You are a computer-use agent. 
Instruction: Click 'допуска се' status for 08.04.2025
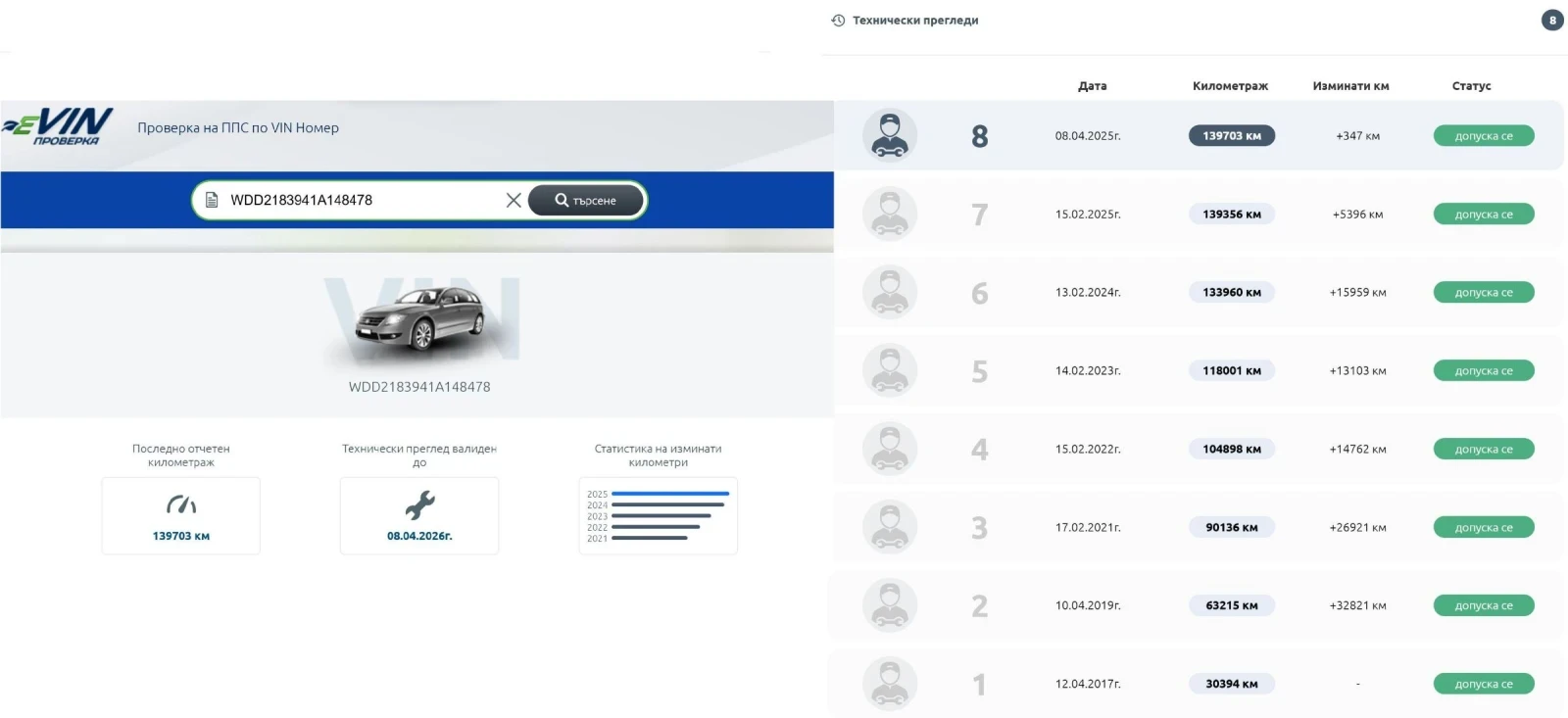(x=1483, y=136)
